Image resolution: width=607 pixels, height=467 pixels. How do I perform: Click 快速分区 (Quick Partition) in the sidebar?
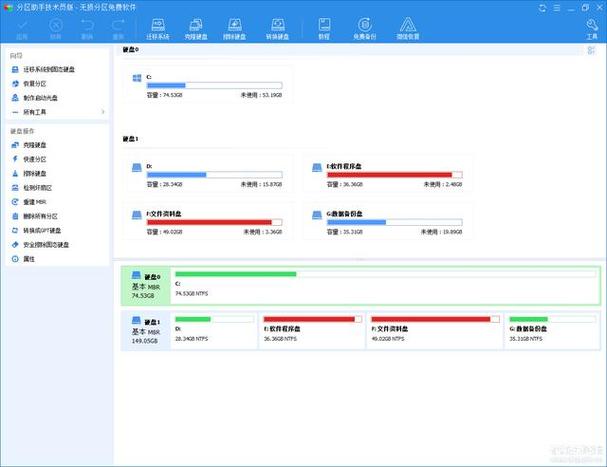(29, 159)
